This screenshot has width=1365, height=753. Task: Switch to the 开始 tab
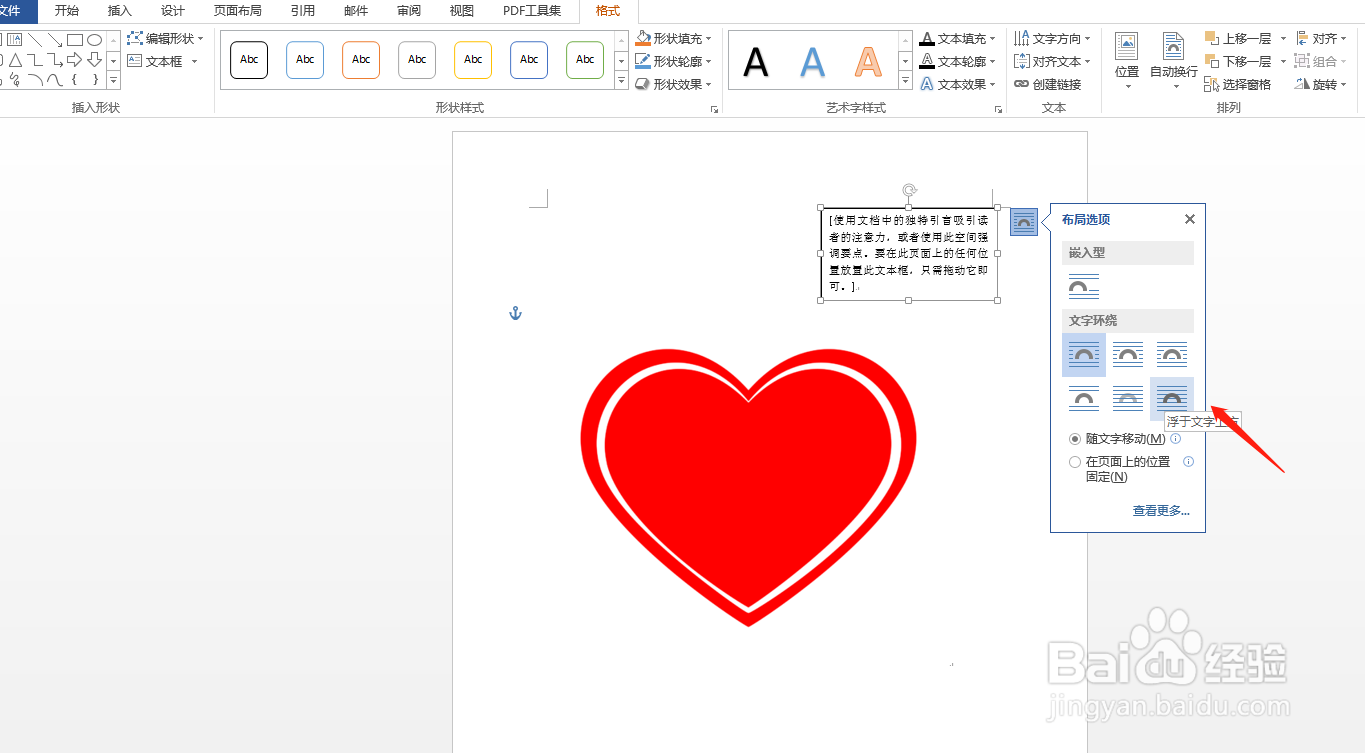pos(67,11)
